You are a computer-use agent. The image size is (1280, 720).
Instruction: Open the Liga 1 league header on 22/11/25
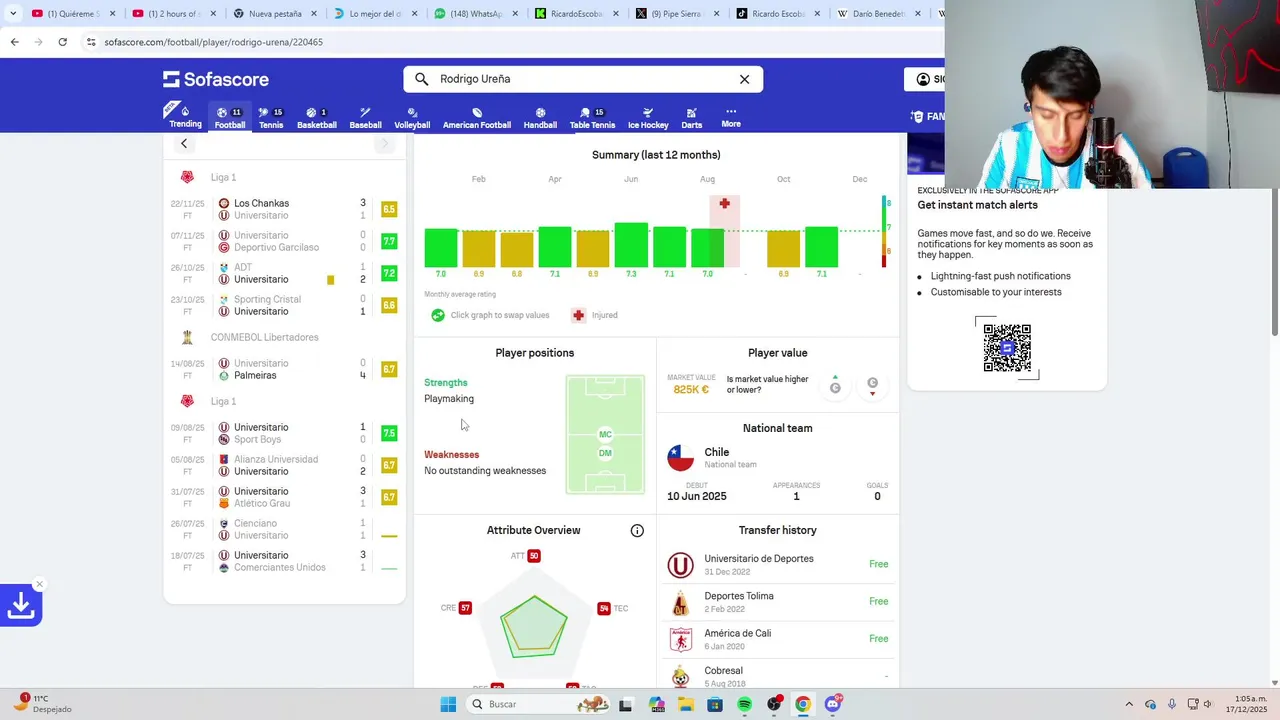(223, 177)
